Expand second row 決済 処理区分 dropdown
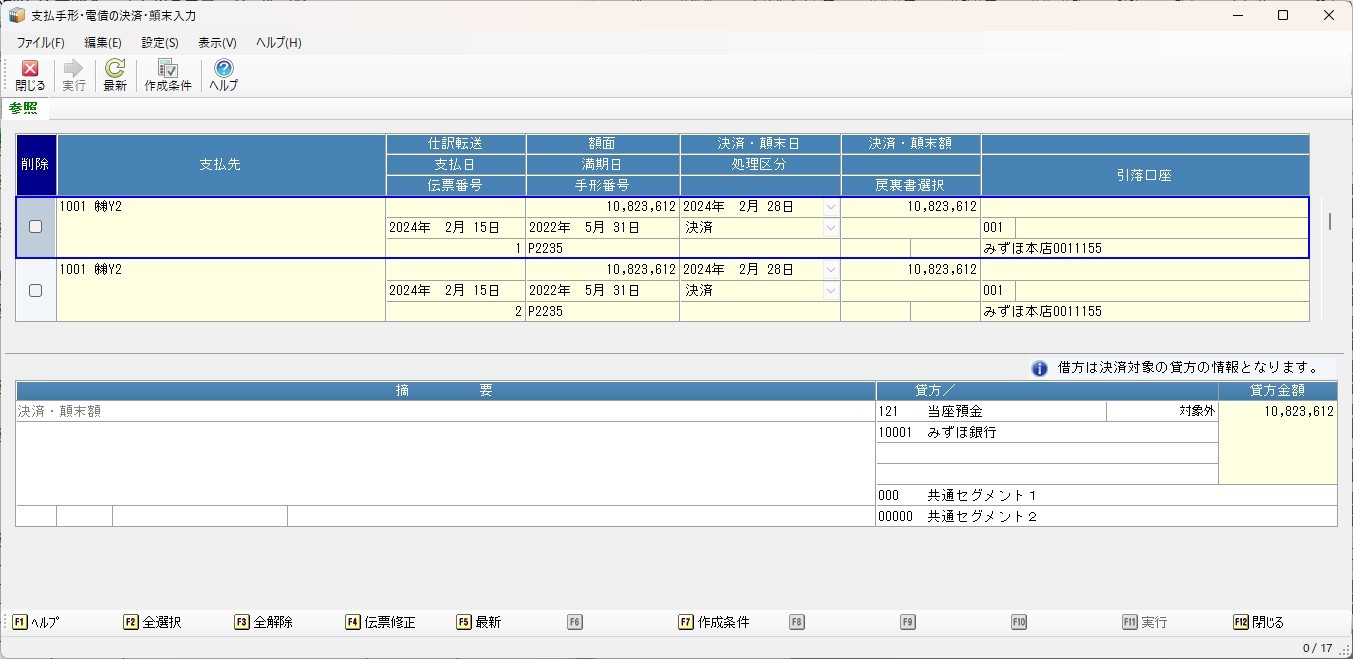Viewport: 1353px width, 659px height. pos(830,291)
